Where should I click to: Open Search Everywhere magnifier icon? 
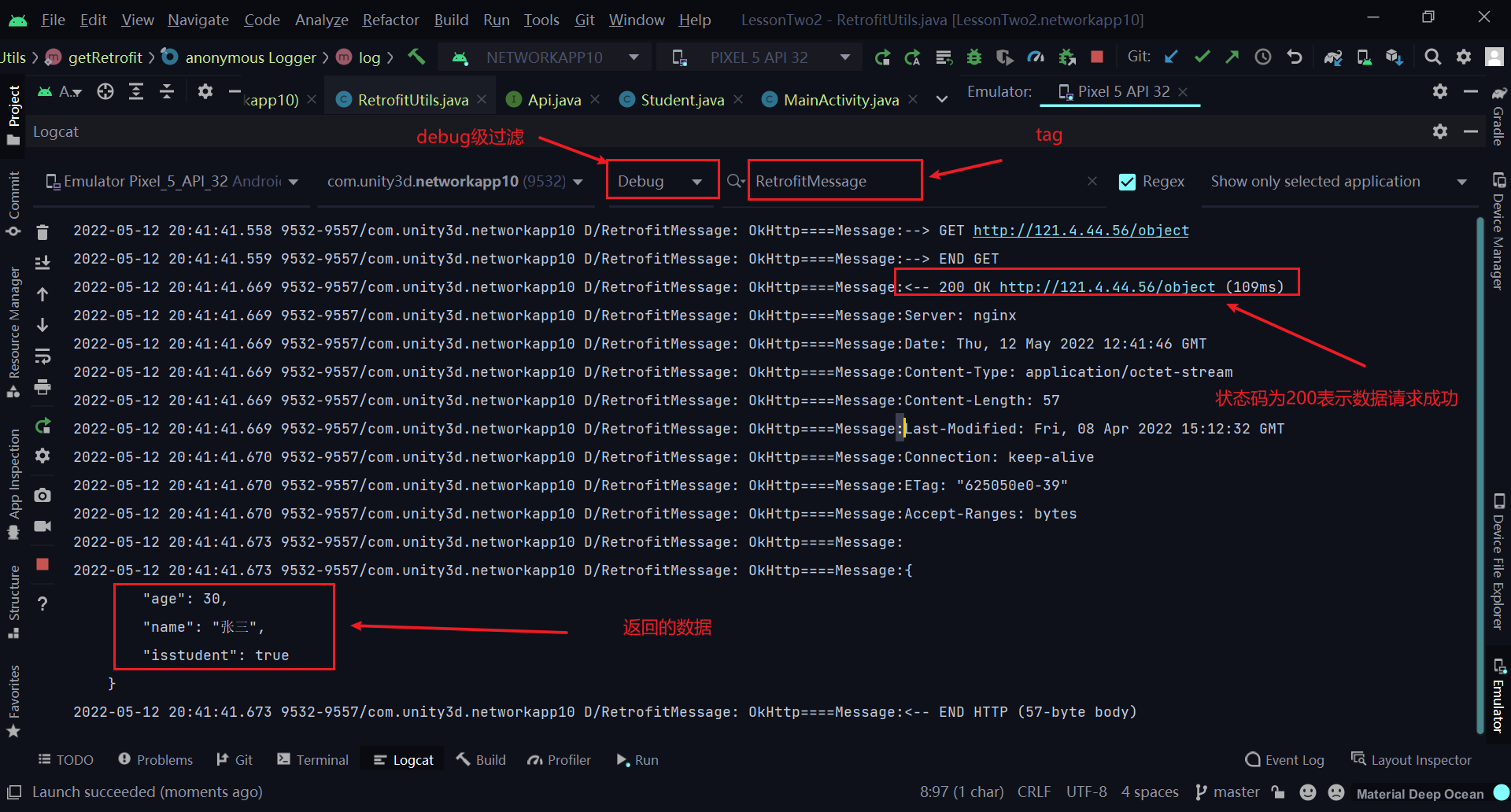(1433, 57)
